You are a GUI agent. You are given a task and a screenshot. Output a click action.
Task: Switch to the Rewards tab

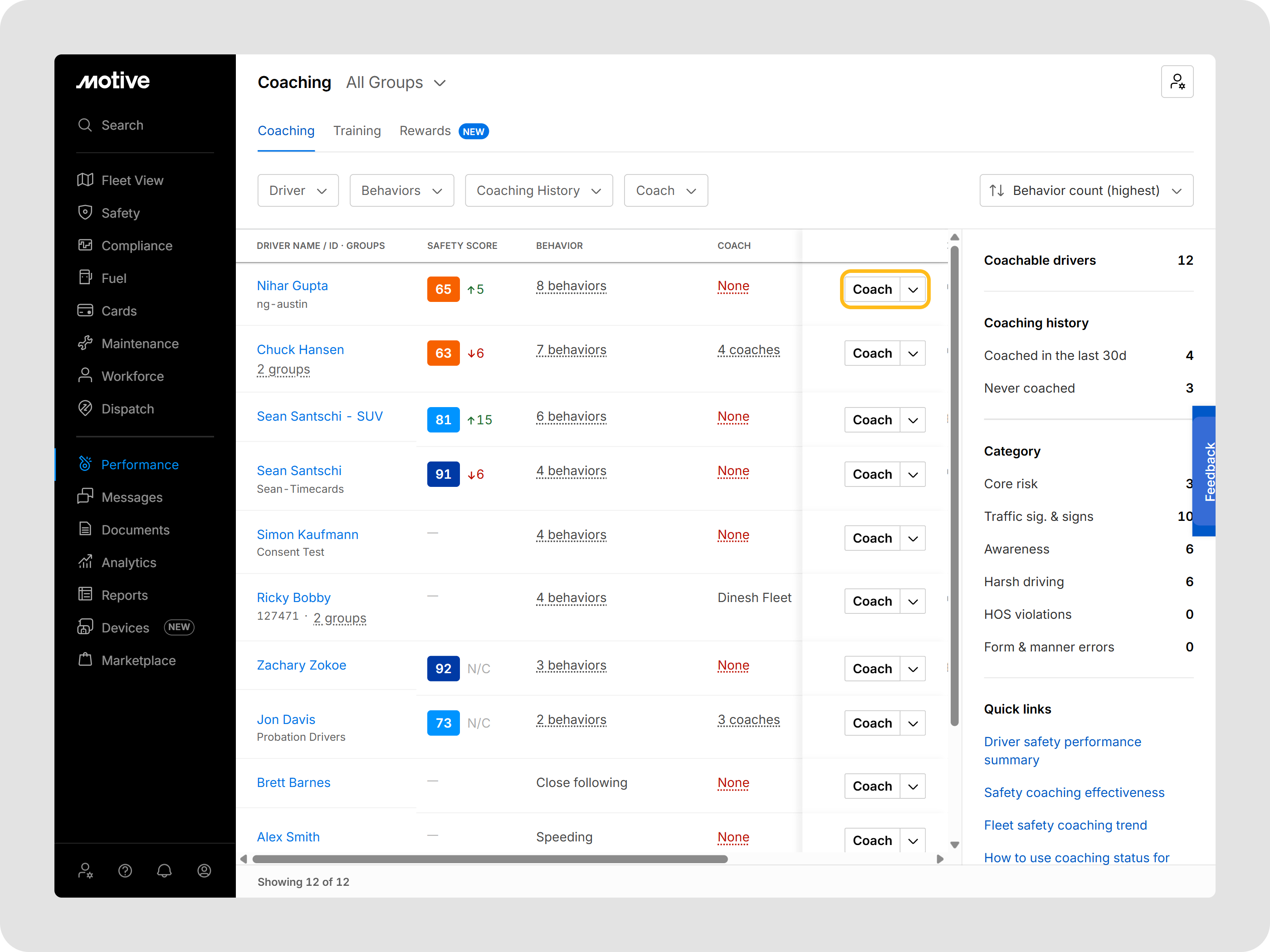point(425,131)
